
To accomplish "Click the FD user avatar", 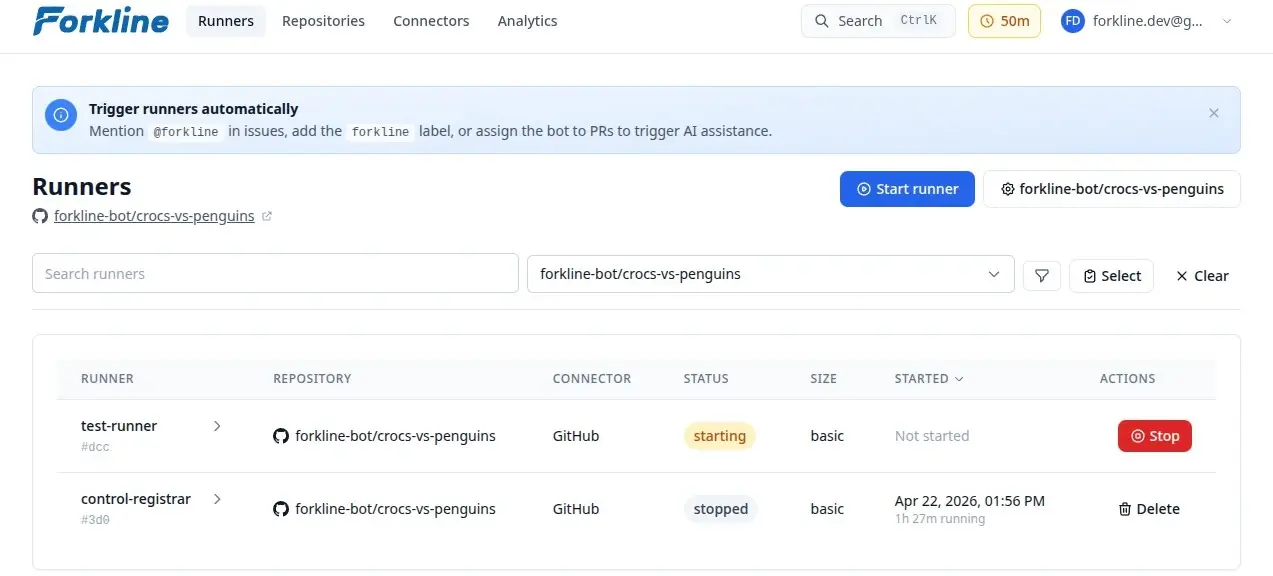I will [1073, 21].
